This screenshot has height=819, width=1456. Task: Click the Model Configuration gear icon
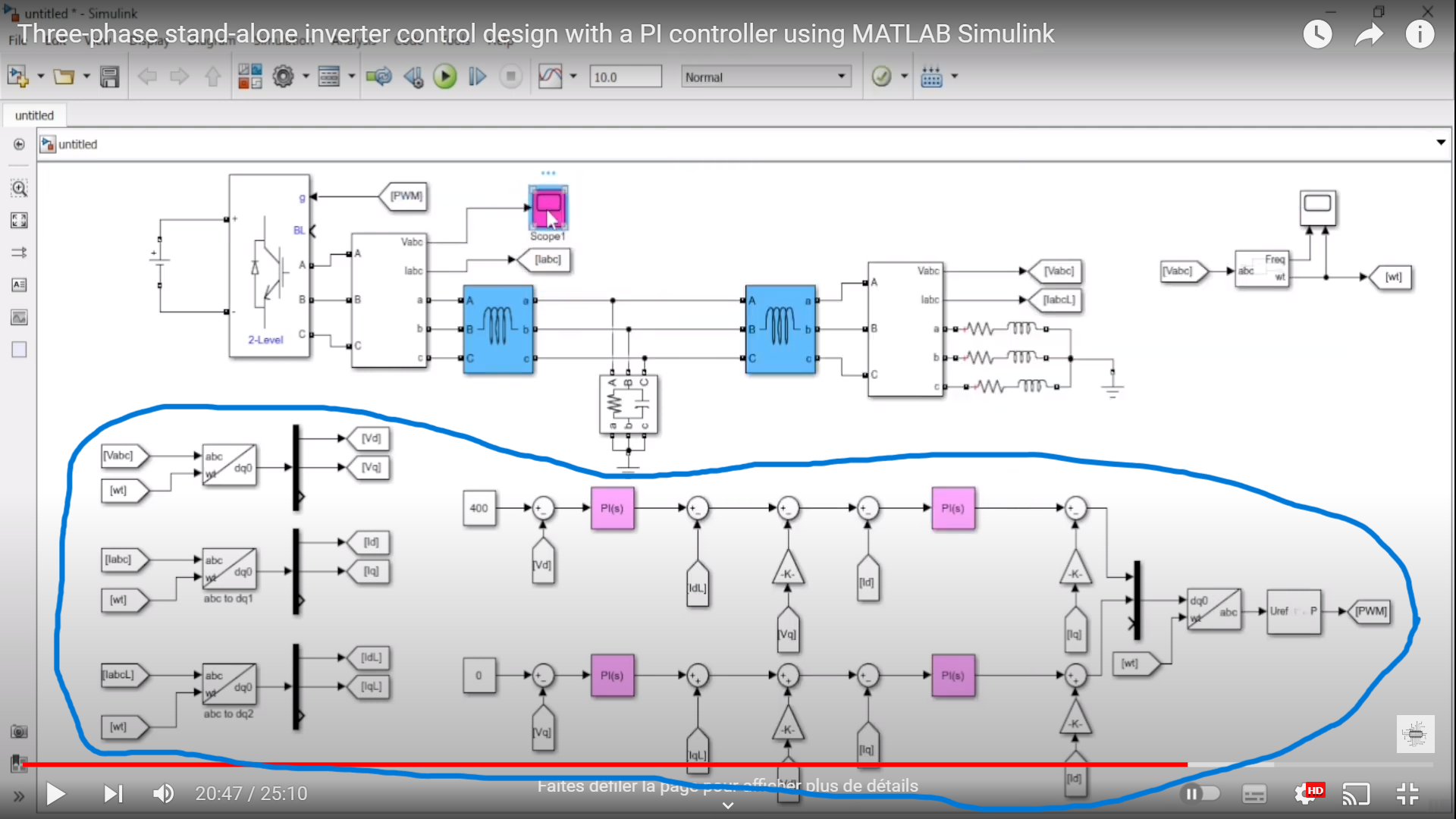(283, 77)
